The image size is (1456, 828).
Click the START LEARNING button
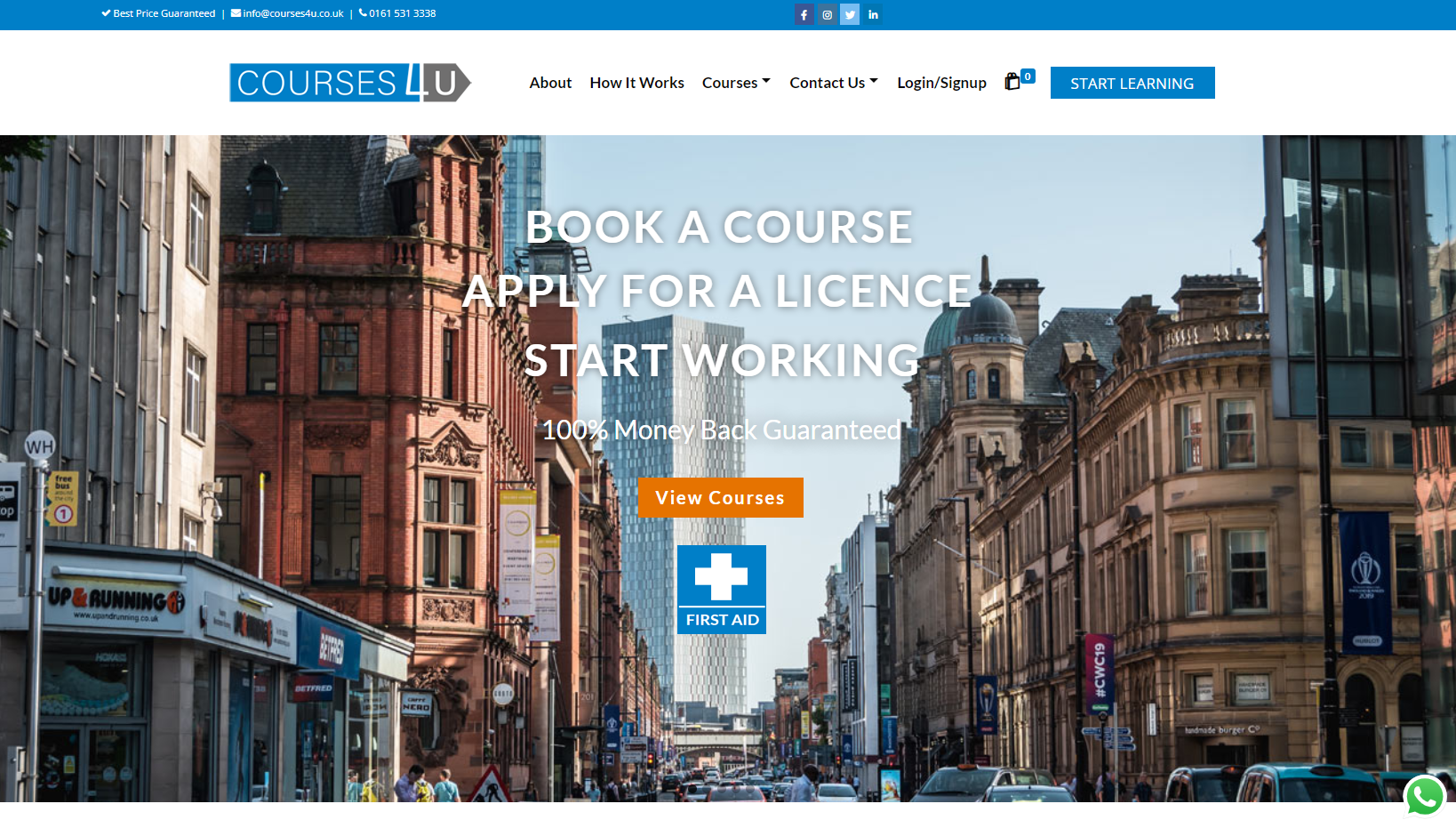coord(1132,83)
